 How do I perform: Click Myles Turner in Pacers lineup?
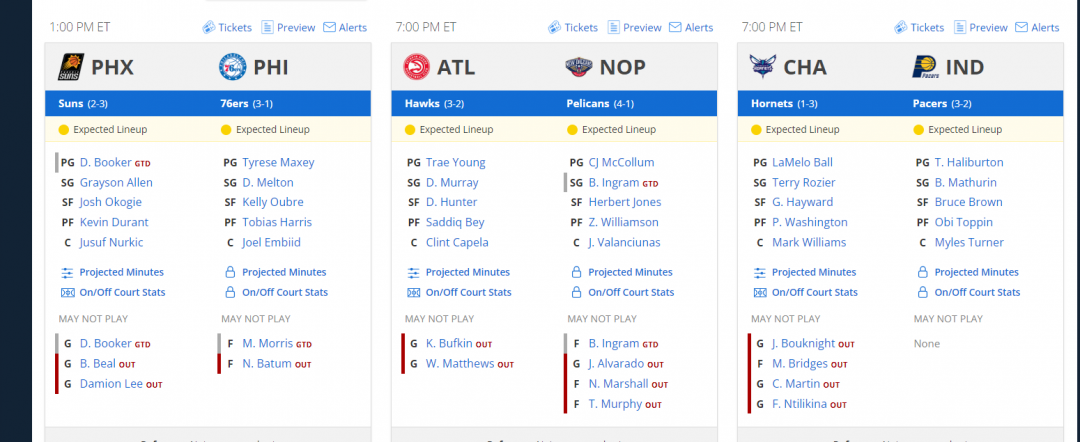968,242
